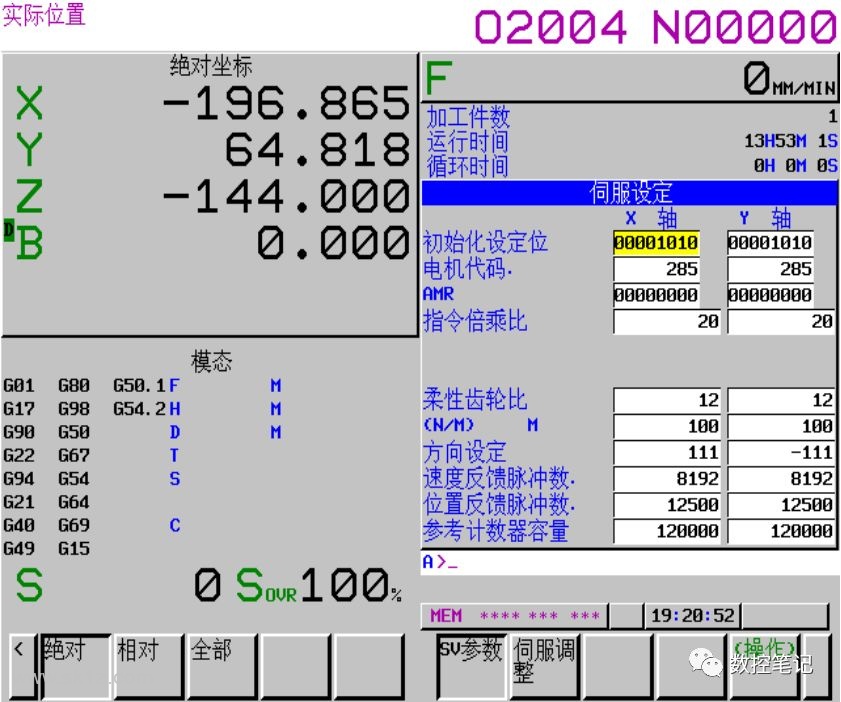Viewport: 841px width, 702px height.
Task: Select X axis gear M value 100
Action: tap(667, 426)
